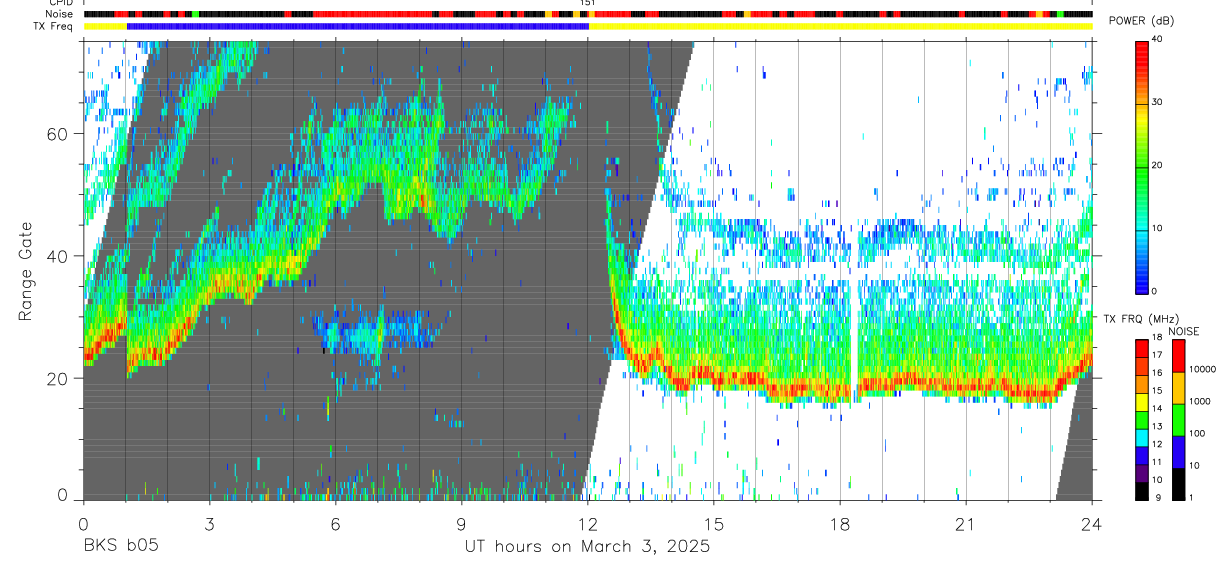Click the TX frequency color scale bar
Image resolution: width=1228 pixels, height=567 pixels.
tap(1141, 419)
